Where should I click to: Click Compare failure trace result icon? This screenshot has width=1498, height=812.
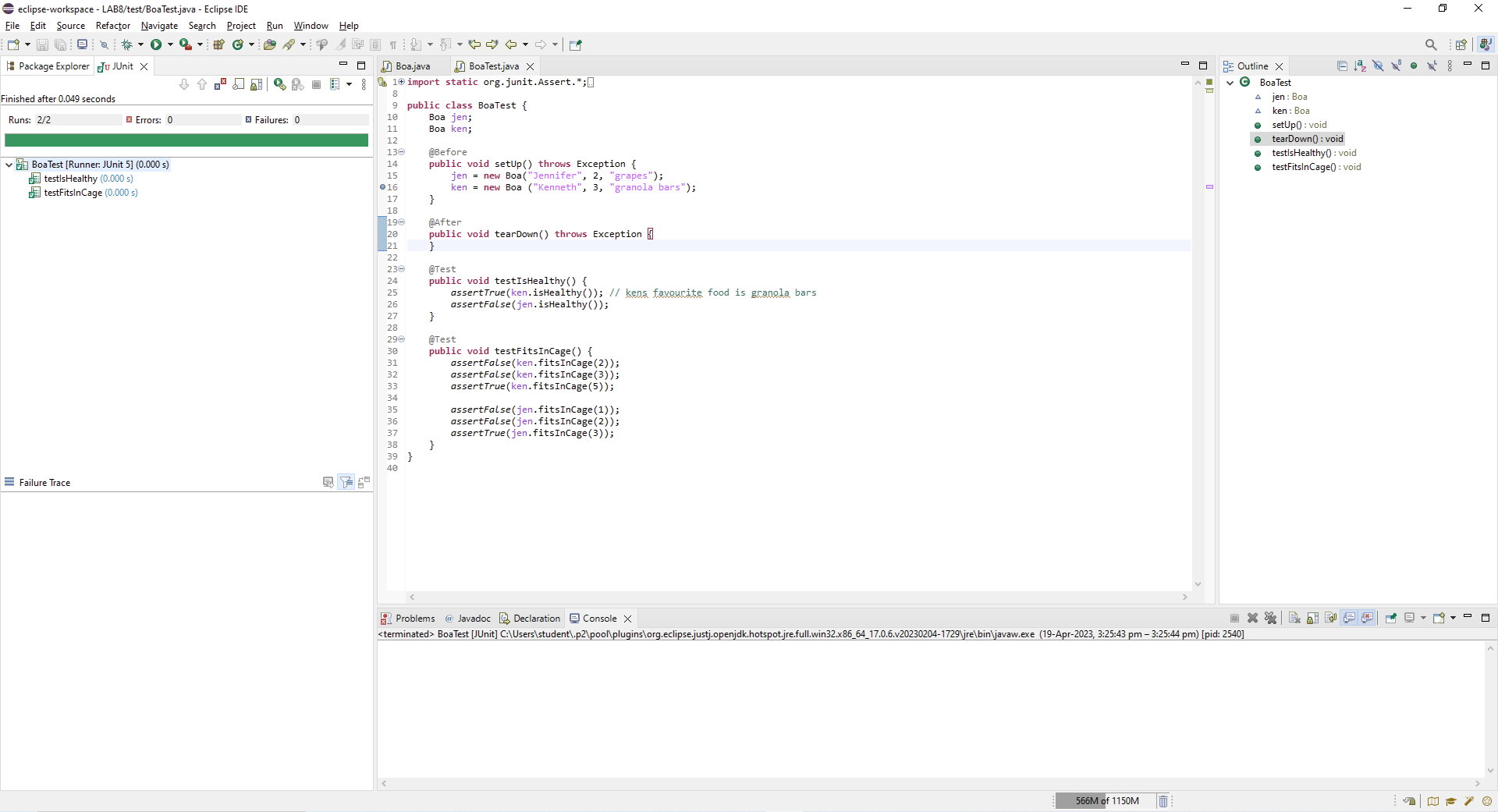pyautogui.click(x=364, y=482)
